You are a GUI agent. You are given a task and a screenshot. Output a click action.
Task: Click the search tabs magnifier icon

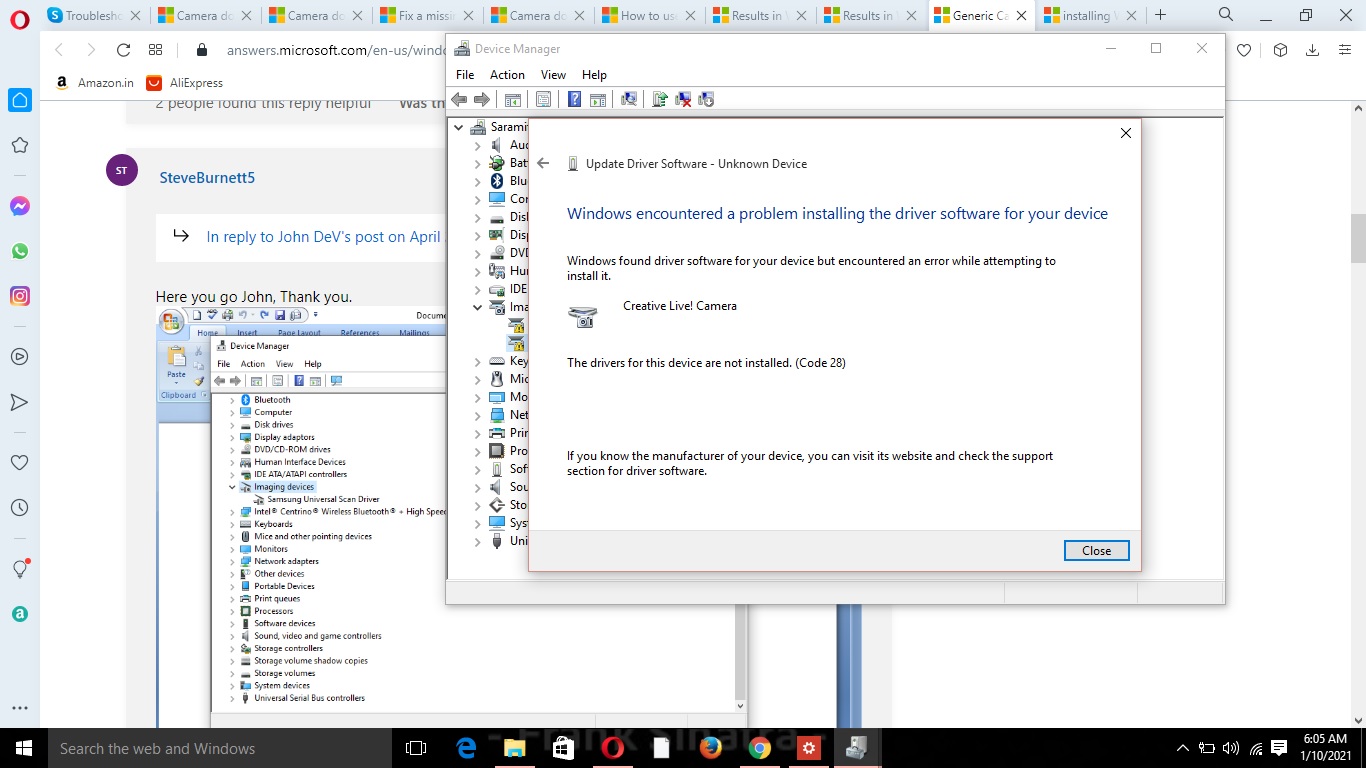tap(1226, 15)
